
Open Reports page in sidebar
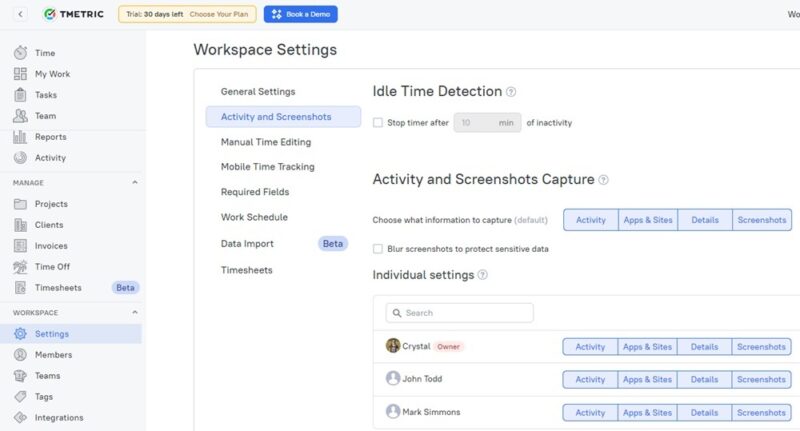51,137
